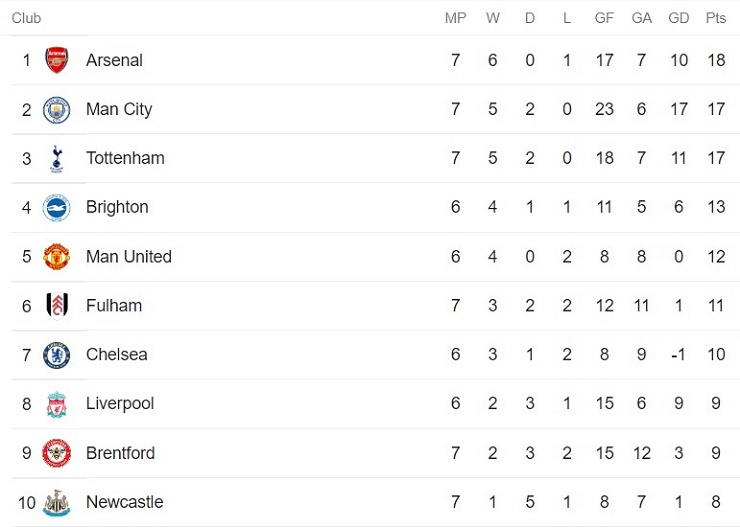Click the Man City club crest

point(57,110)
